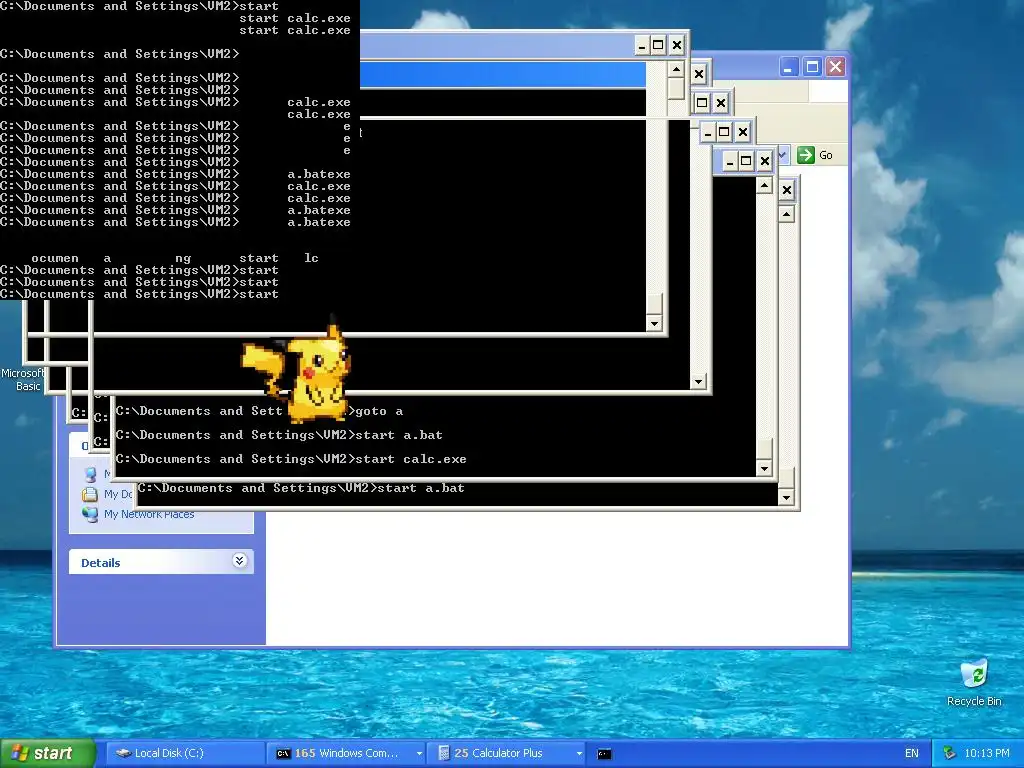1024x768 pixels.
Task: Open My Network Places icon in Explorer sidebar
Action: pos(90,514)
